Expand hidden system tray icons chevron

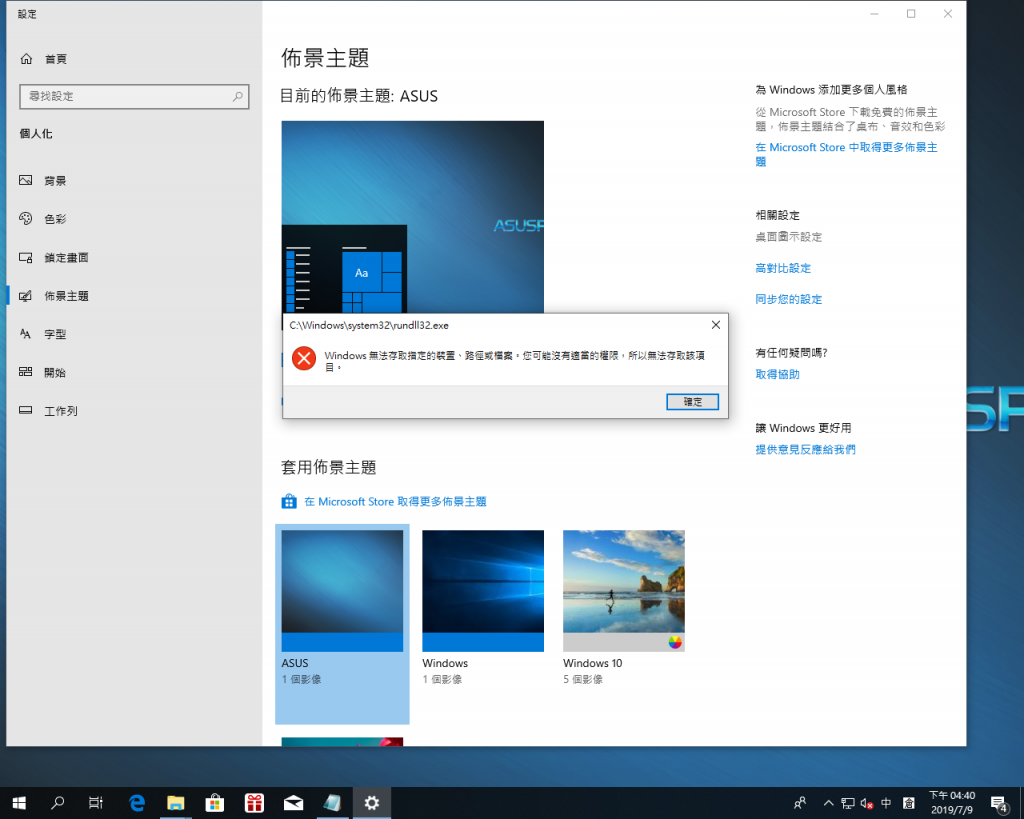pos(828,803)
